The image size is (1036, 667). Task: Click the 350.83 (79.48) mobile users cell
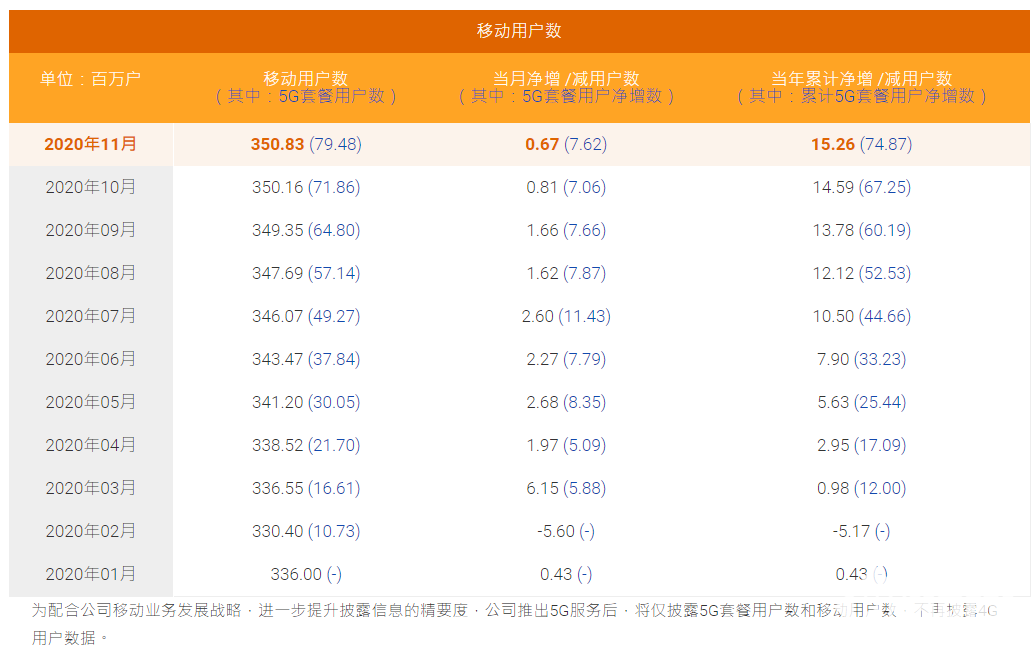306,144
